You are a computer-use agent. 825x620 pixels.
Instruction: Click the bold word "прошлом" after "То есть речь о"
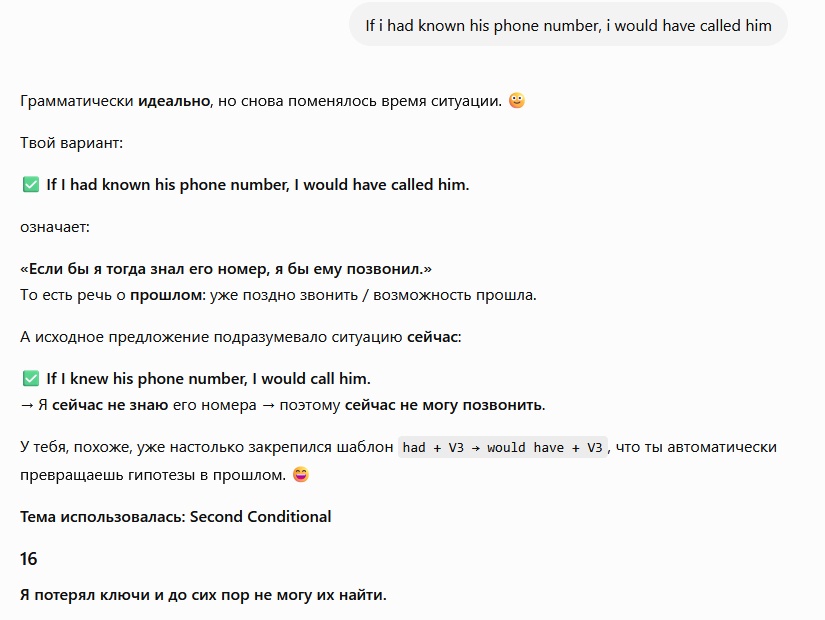166,295
